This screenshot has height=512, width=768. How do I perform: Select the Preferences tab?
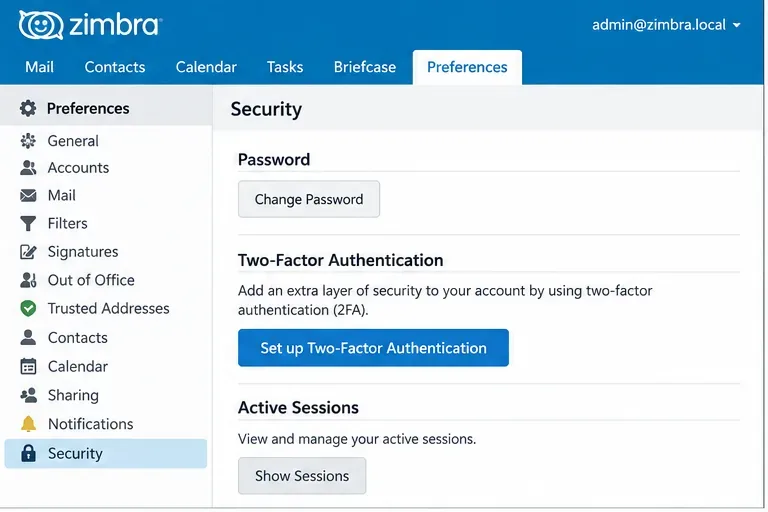[x=467, y=67]
